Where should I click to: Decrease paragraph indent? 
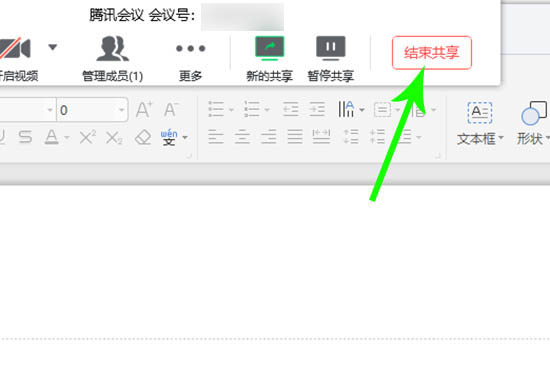point(290,109)
